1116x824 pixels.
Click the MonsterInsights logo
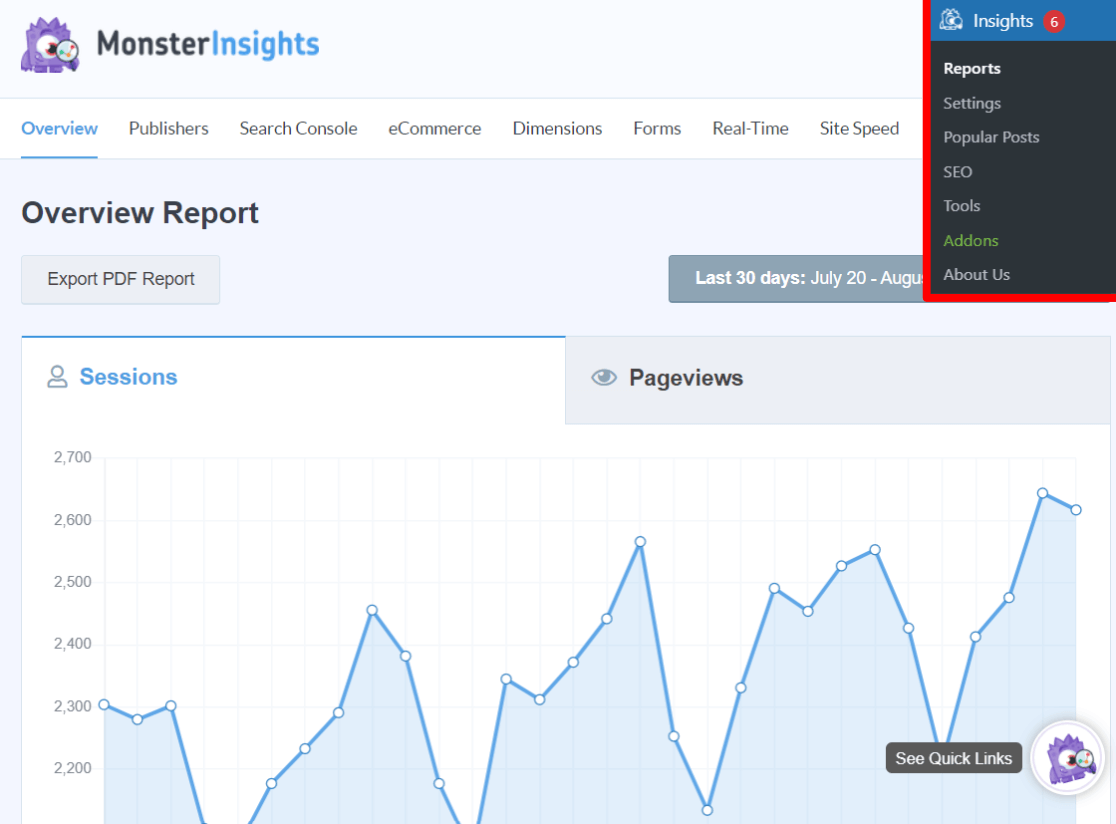[x=170, y=45]
